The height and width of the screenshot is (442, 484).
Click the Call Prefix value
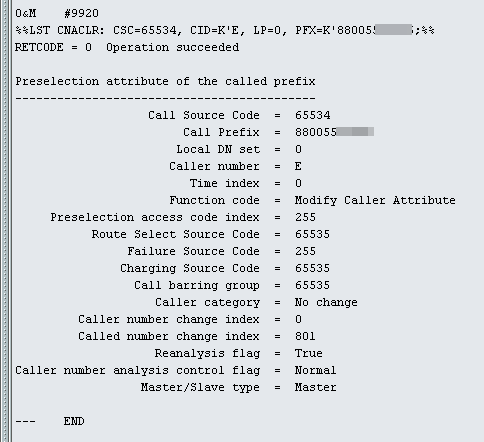coord(334,132)
